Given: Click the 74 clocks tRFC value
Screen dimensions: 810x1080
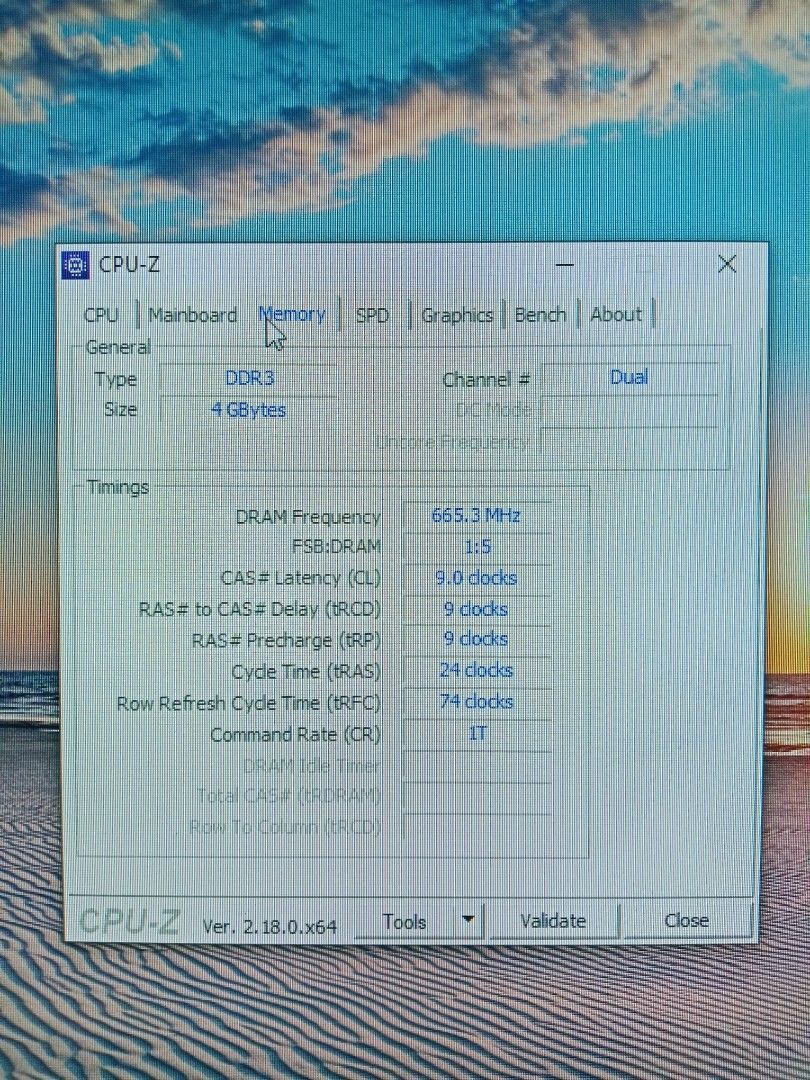Looking at the screenshot, I should [476, 703].
